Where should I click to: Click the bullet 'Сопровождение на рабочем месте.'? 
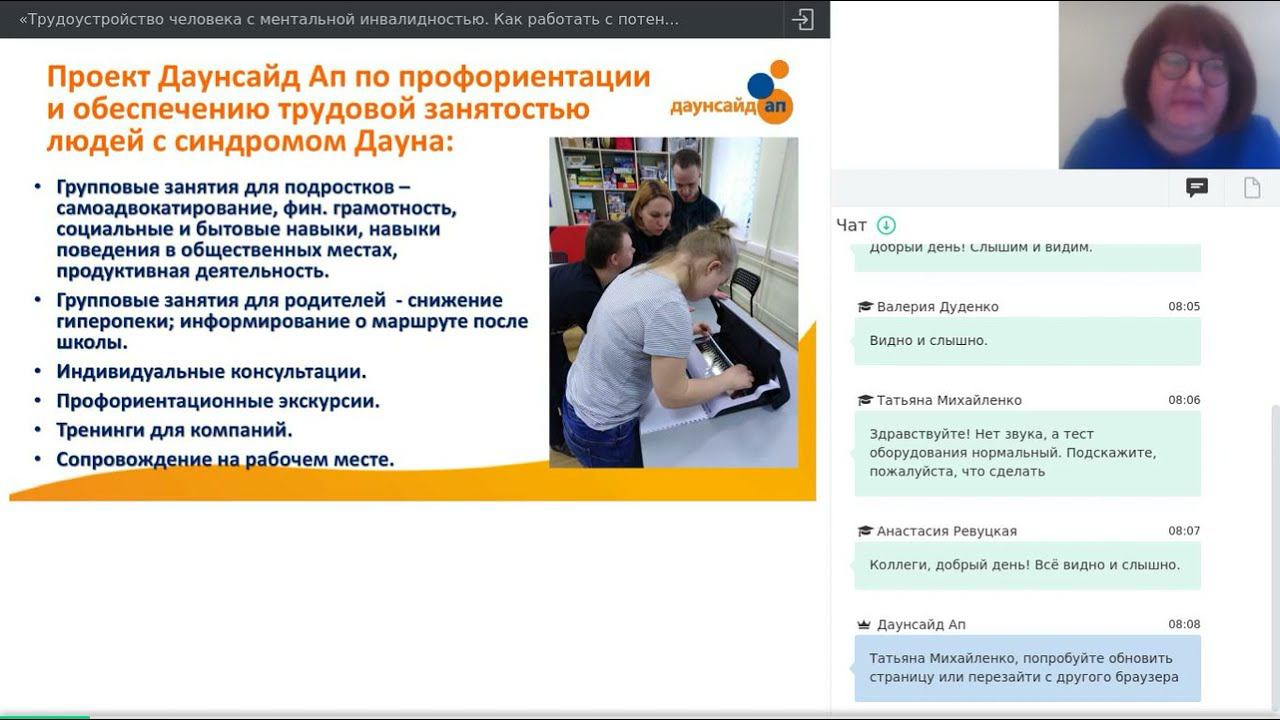pos(225,460)
